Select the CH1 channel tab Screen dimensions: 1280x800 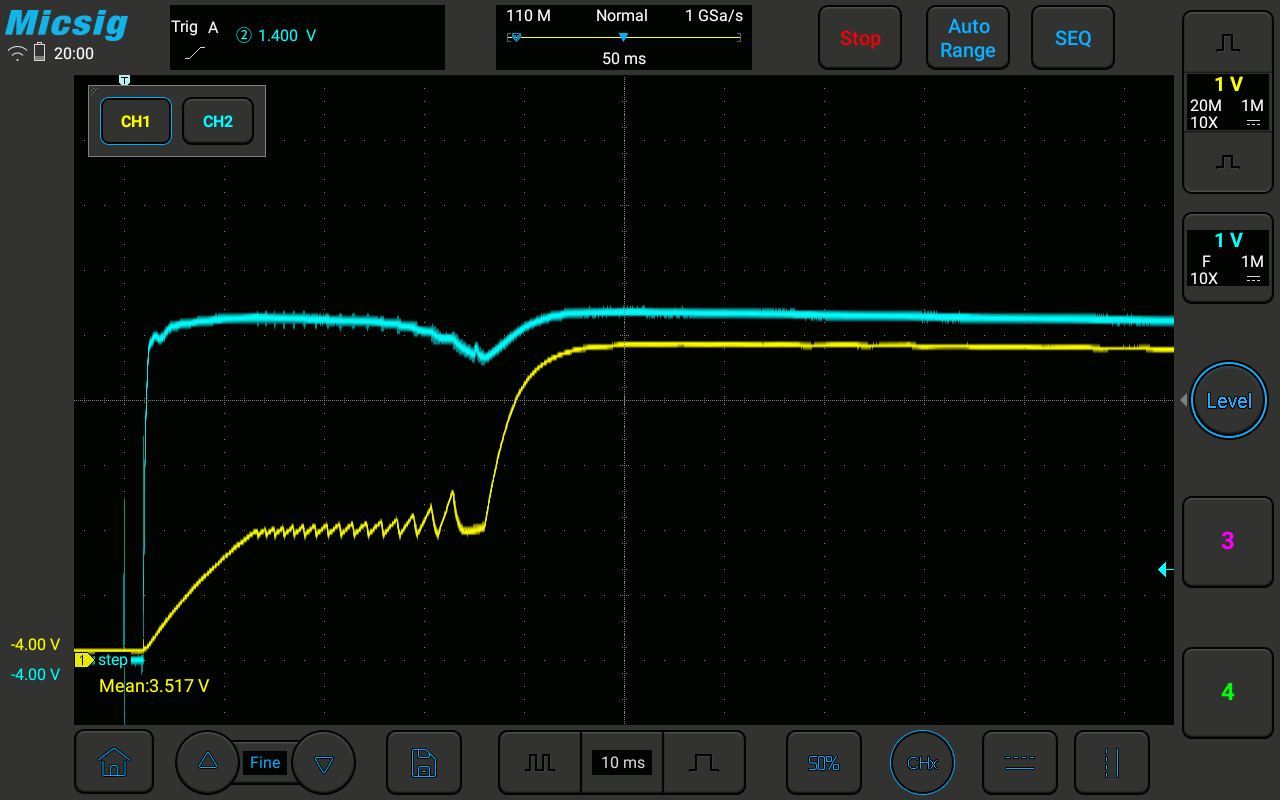coord(135,122)
